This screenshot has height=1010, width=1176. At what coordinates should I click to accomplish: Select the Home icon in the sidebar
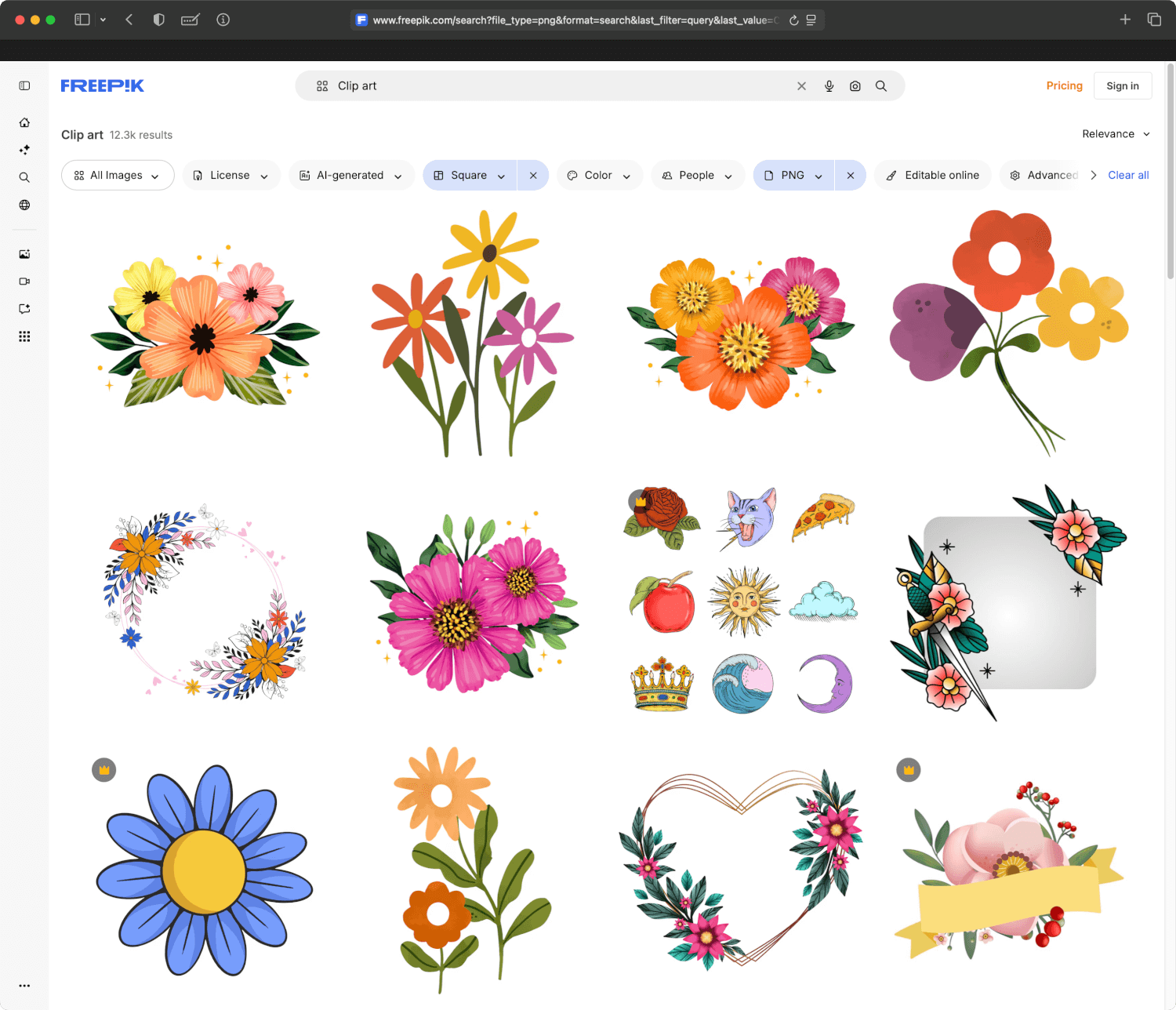click(24, 122)
